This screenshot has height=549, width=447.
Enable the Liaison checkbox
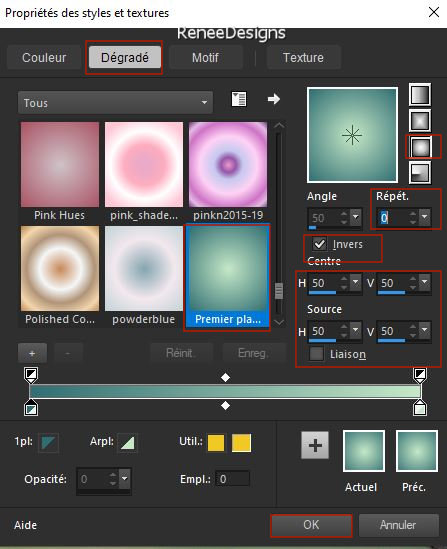tap(316, 354)
